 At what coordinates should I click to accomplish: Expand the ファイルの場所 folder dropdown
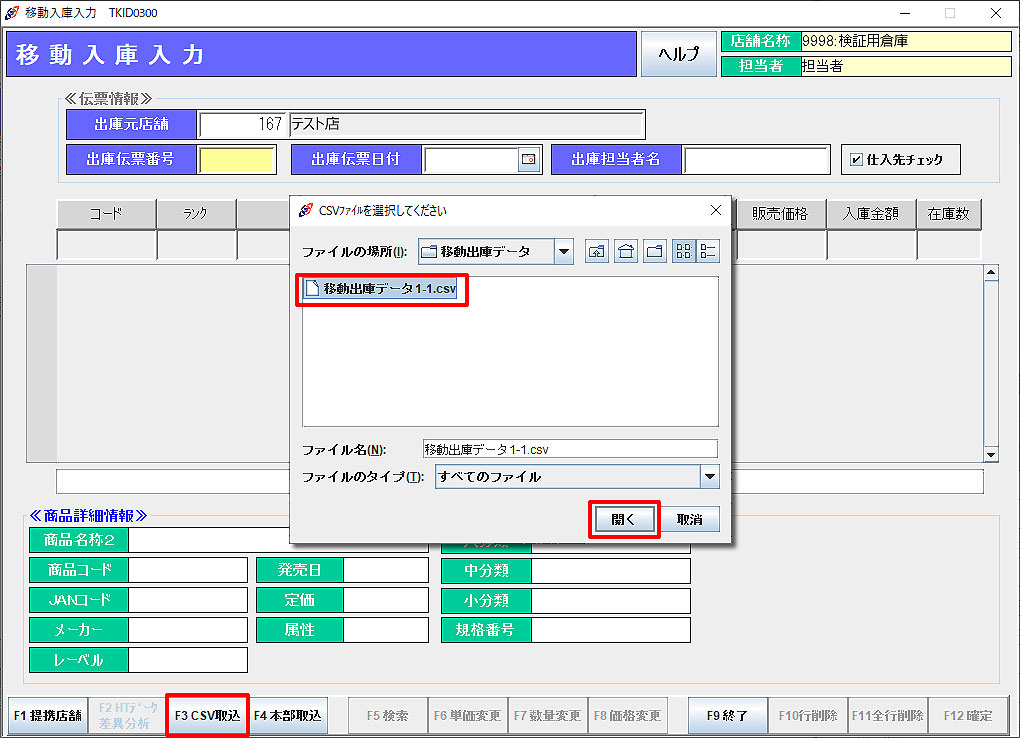[564, 252]
